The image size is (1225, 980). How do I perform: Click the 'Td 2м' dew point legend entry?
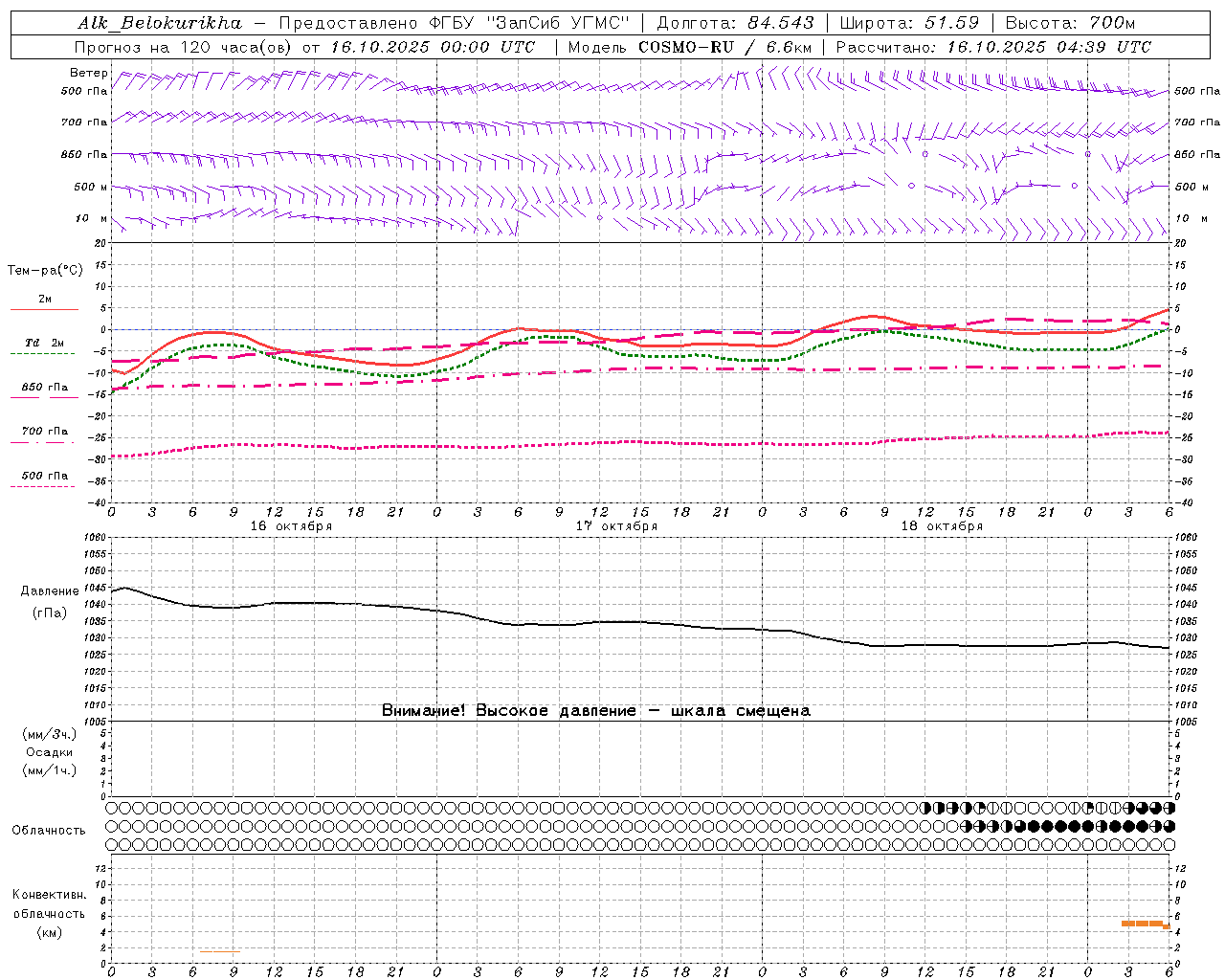(x=44, y=343)
